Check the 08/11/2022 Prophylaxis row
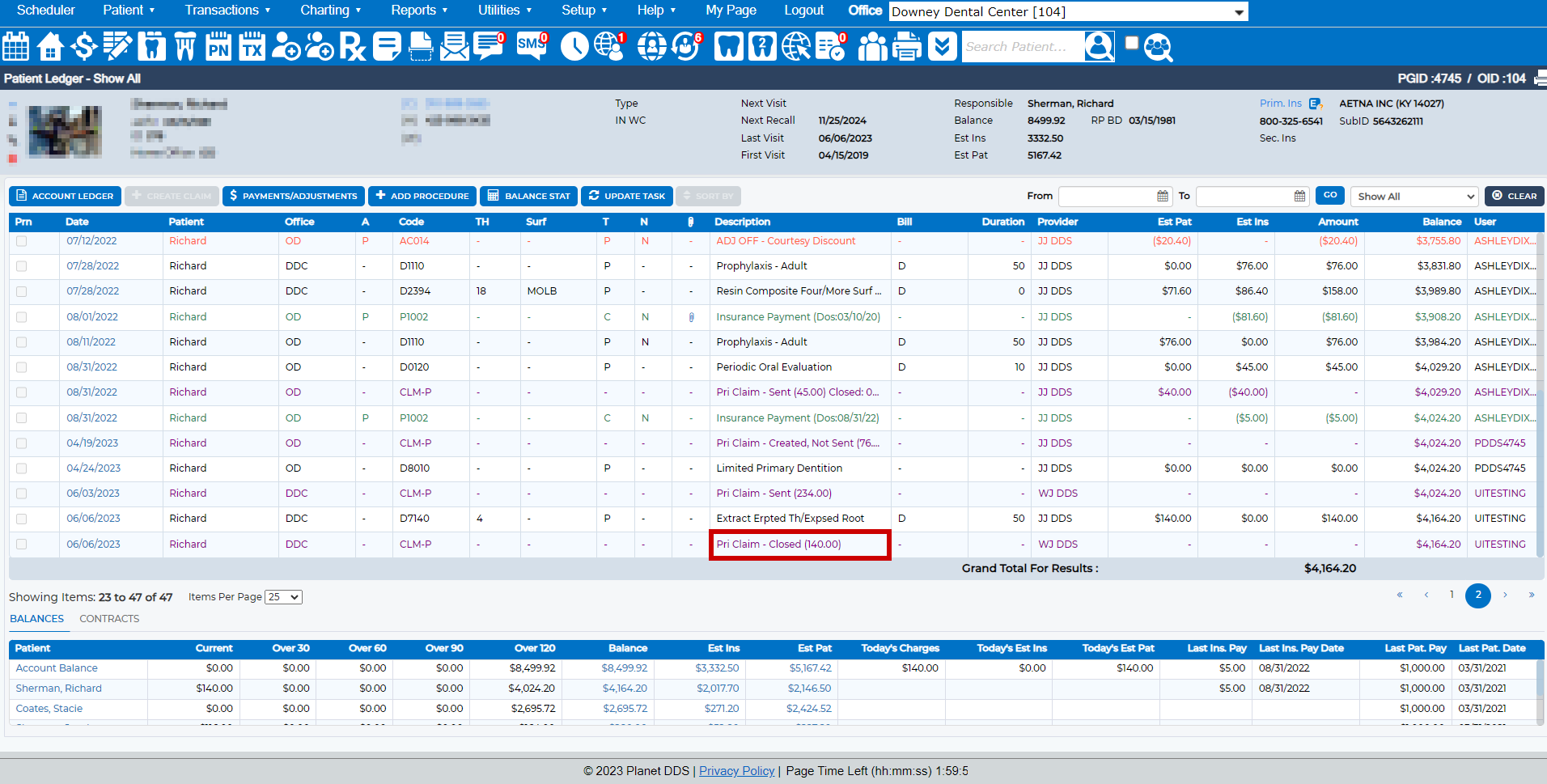This screenshot has width=1547, height=784. (x=22, y=342)
